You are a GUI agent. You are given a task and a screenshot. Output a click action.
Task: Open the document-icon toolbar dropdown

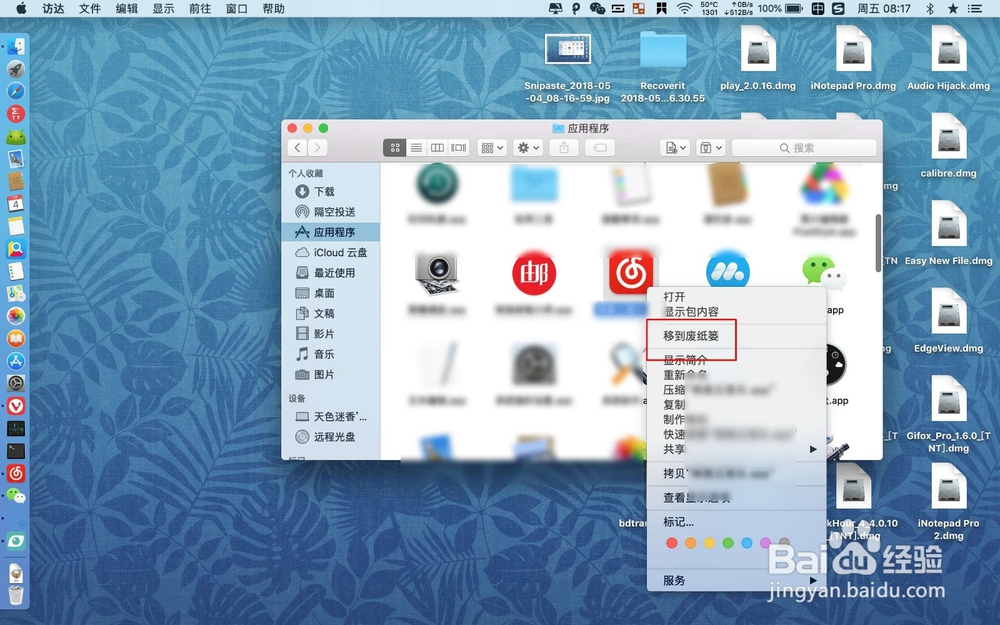point(675,148)
